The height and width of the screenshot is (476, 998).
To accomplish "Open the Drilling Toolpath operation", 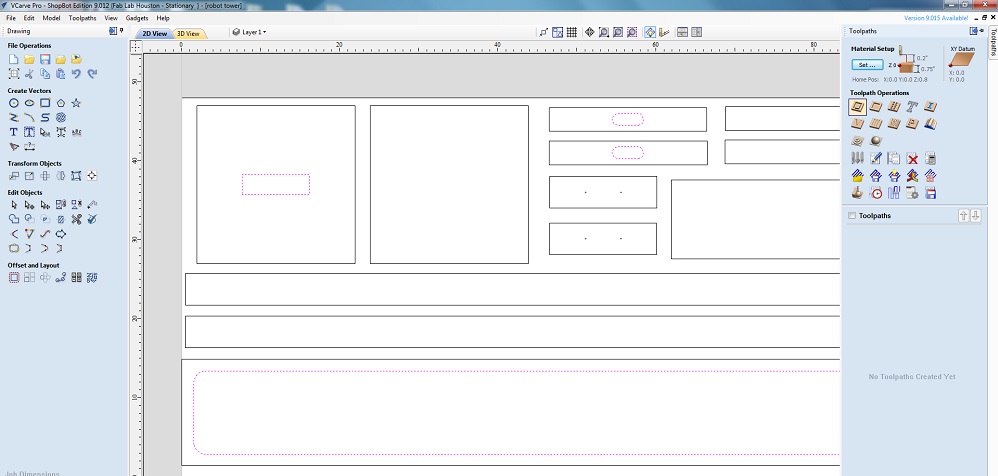I will pyautogui.click(x=894, y=107).
